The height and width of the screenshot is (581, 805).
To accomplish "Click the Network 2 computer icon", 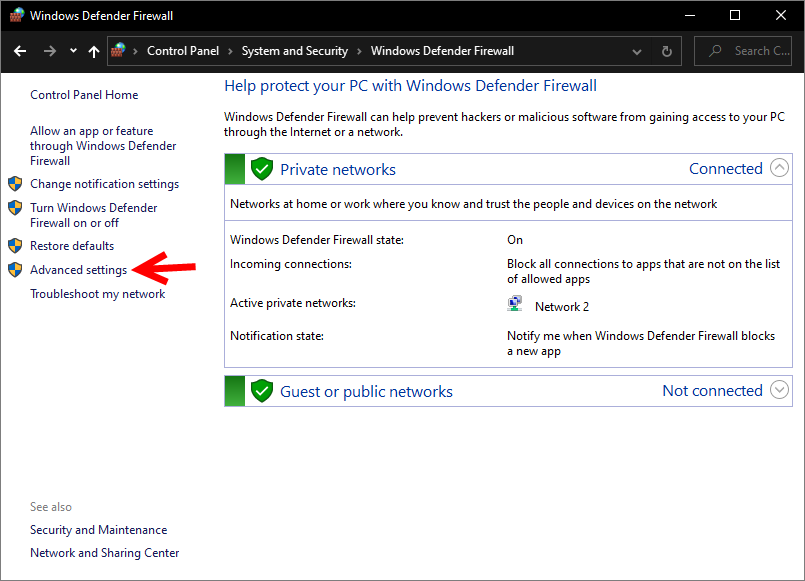I will click(x=515, y=304).
